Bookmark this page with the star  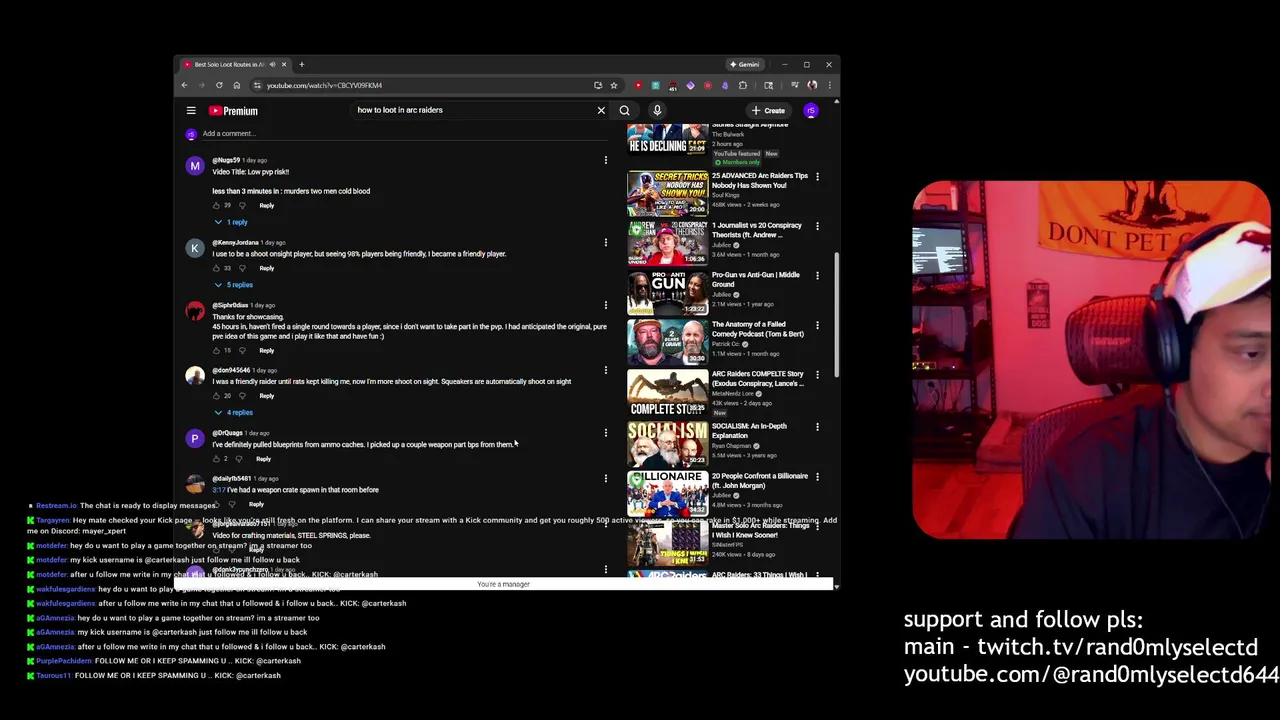click(x=614, y=85)
